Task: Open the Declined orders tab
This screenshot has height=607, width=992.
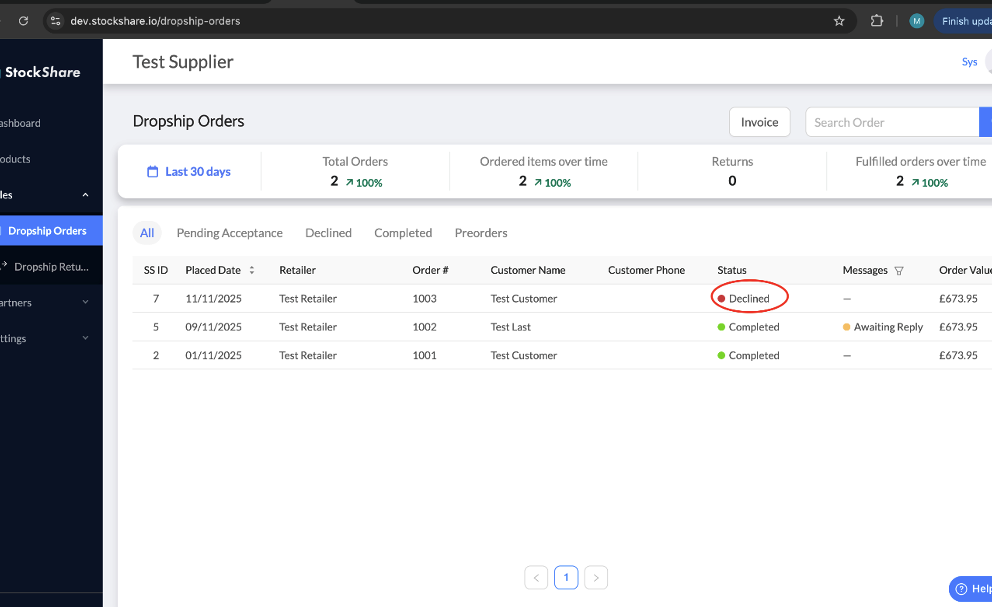Action: [x=328, y=233]
